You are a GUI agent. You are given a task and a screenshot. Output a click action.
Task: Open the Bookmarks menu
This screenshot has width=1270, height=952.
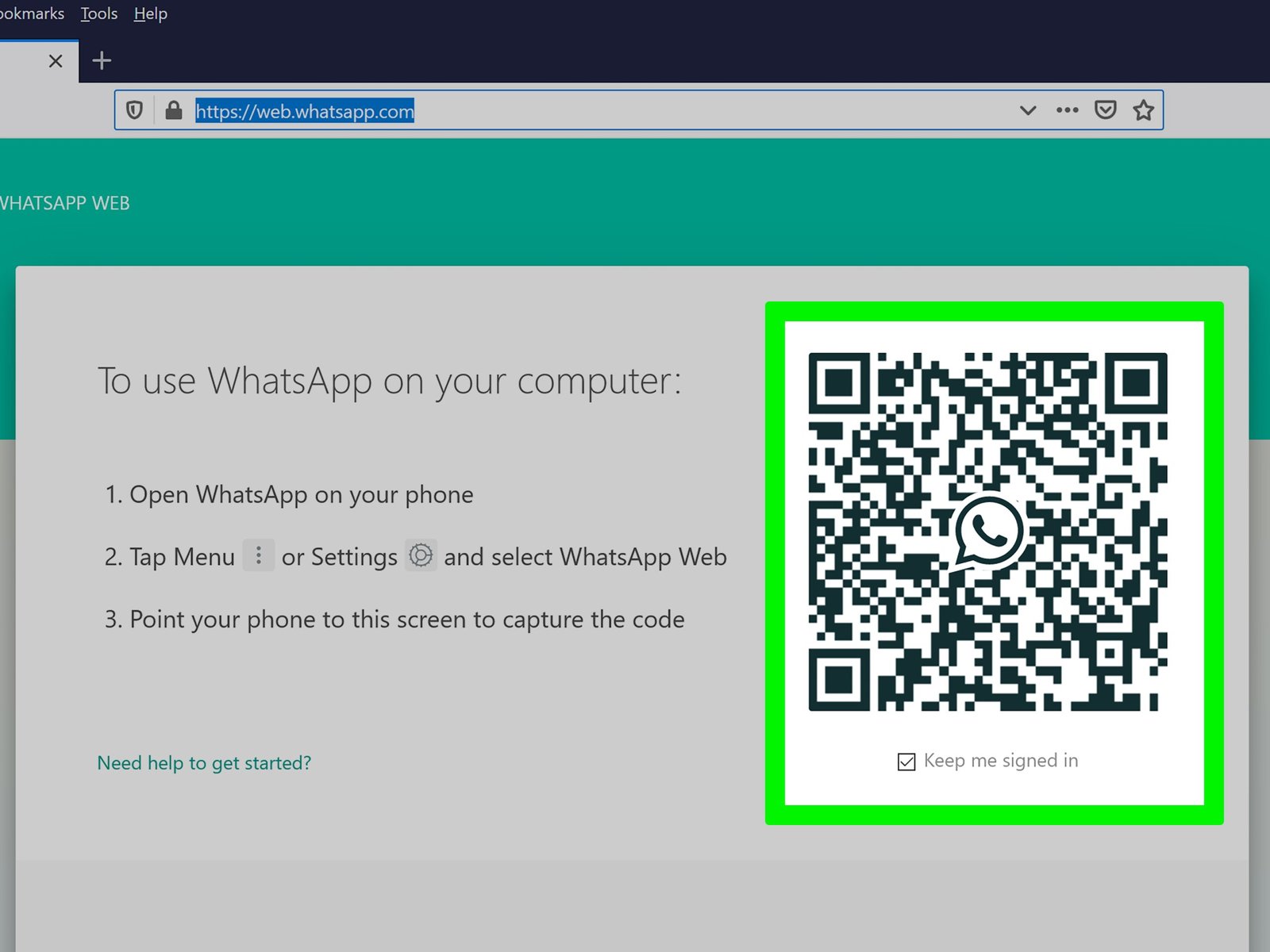click(x=32, y=13)
